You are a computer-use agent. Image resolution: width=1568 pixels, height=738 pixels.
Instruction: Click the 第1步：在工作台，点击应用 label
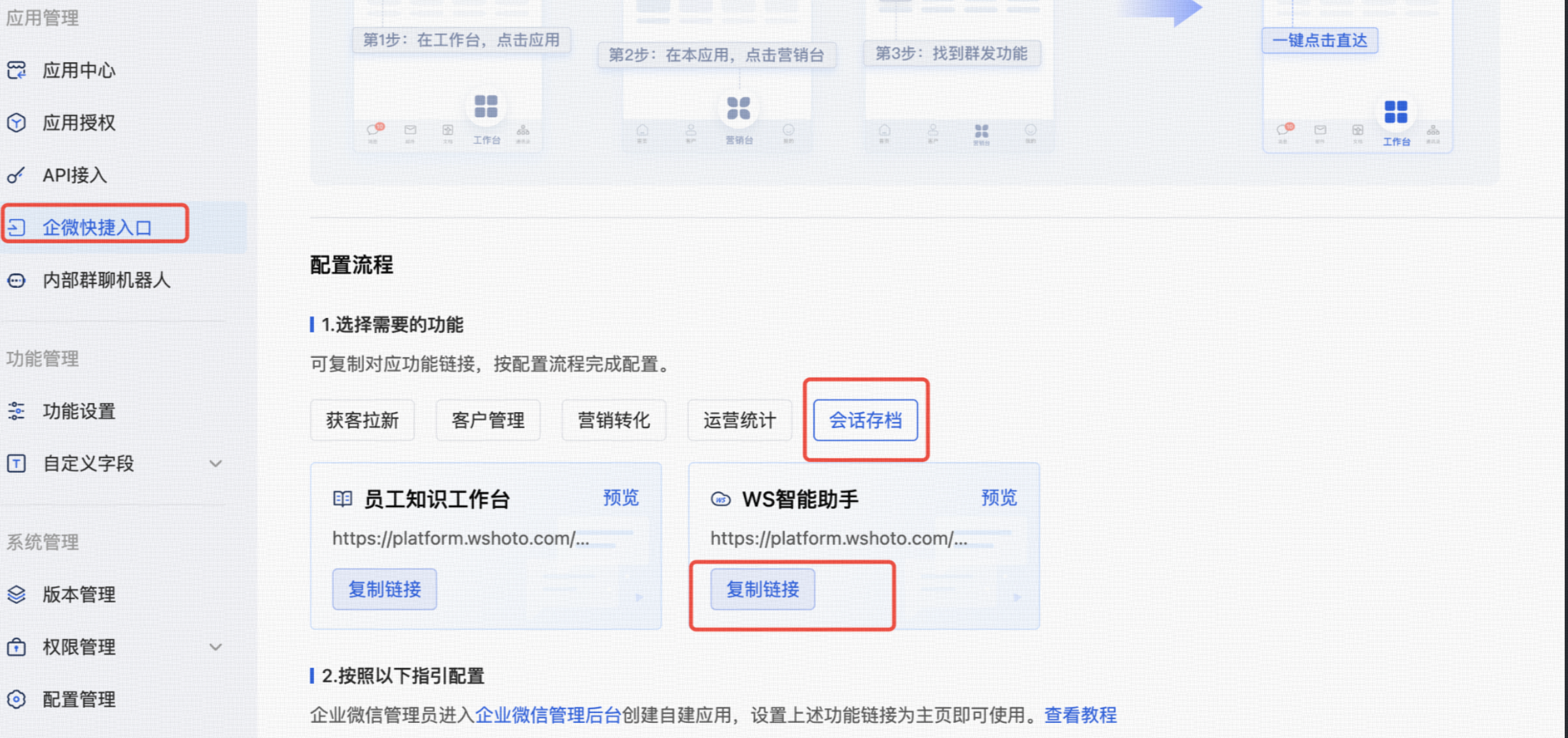pyautogui.click(x=461, y=40)
